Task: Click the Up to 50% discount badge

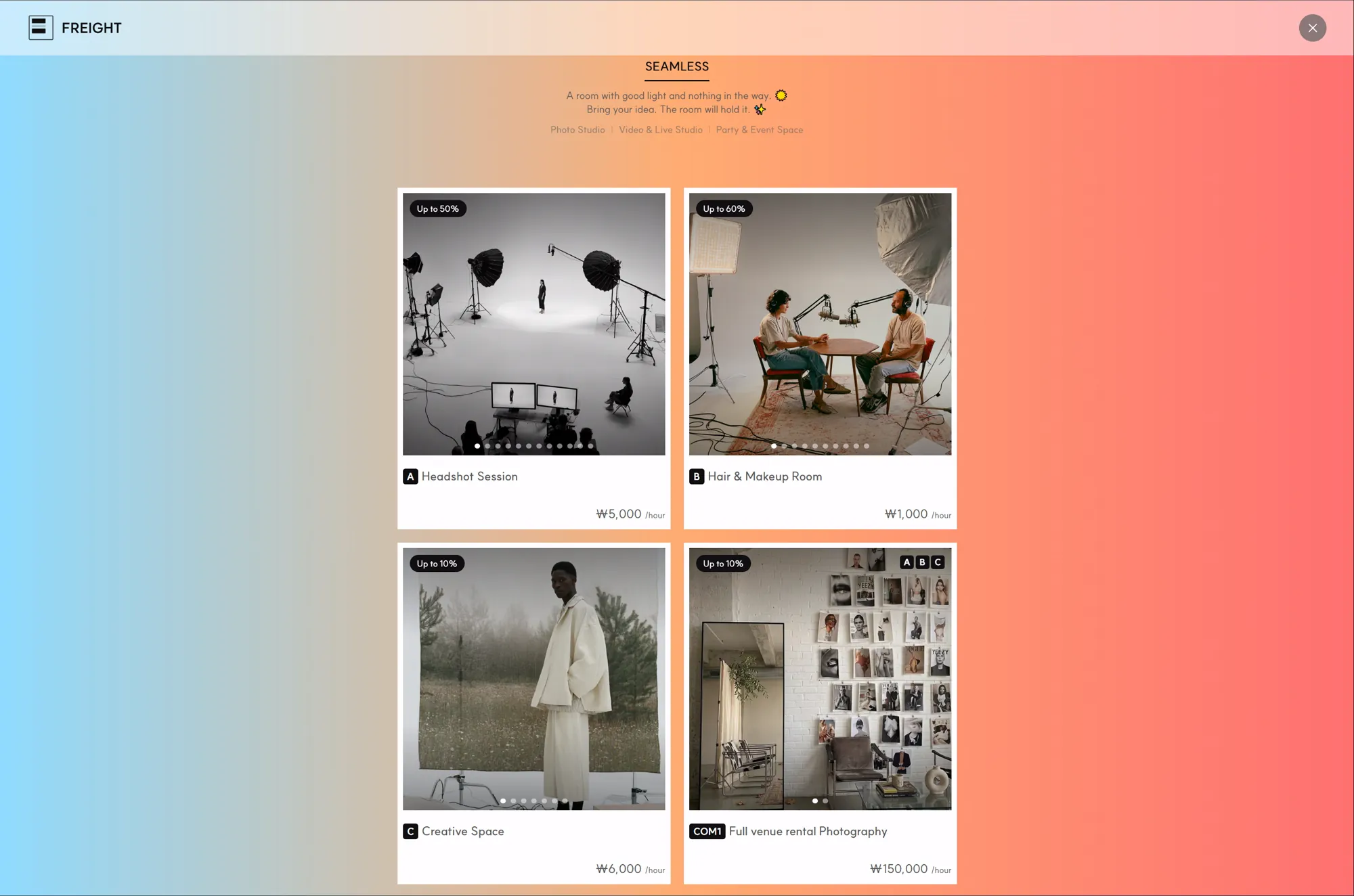Action: tap(437, 208)
